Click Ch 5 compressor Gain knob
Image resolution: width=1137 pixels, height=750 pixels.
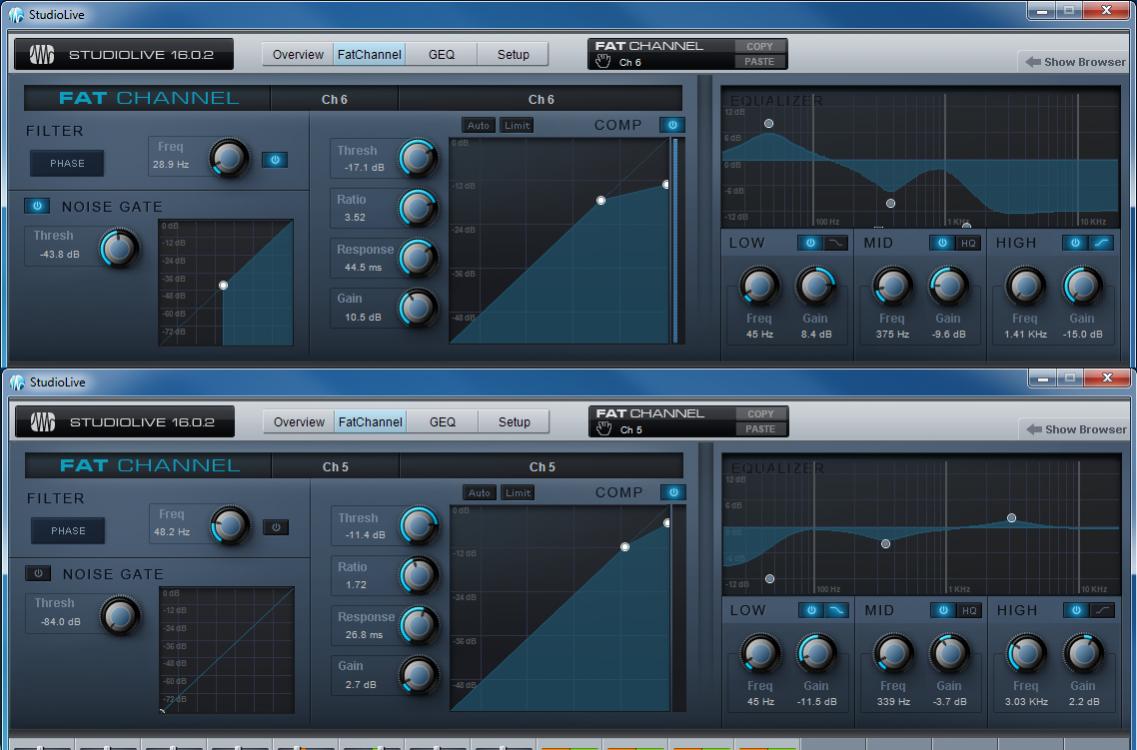[418, 675]
